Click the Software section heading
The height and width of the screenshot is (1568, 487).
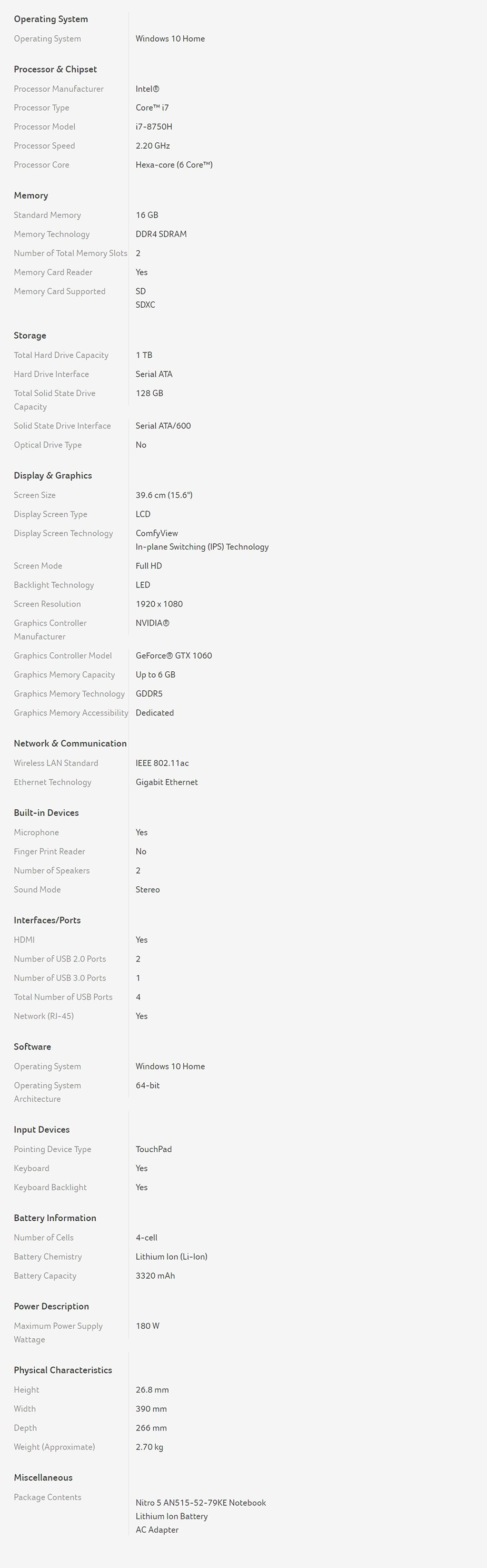pyautogui.click(x=32, y=1047)
